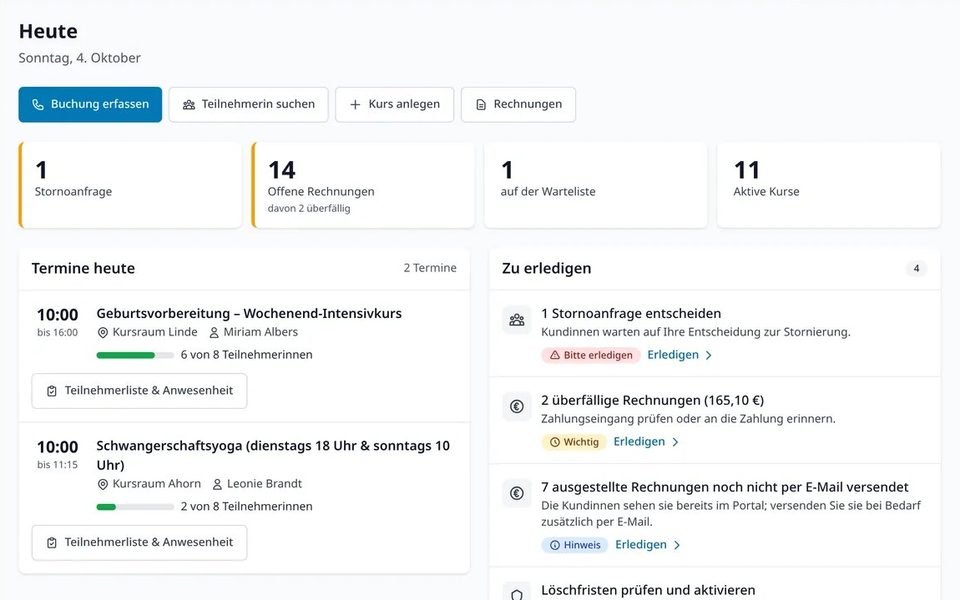Click the warning icon in Bitte erledigen badge
Screen dimensions: 960x600
pyautogui.click(x=555, y=355)
